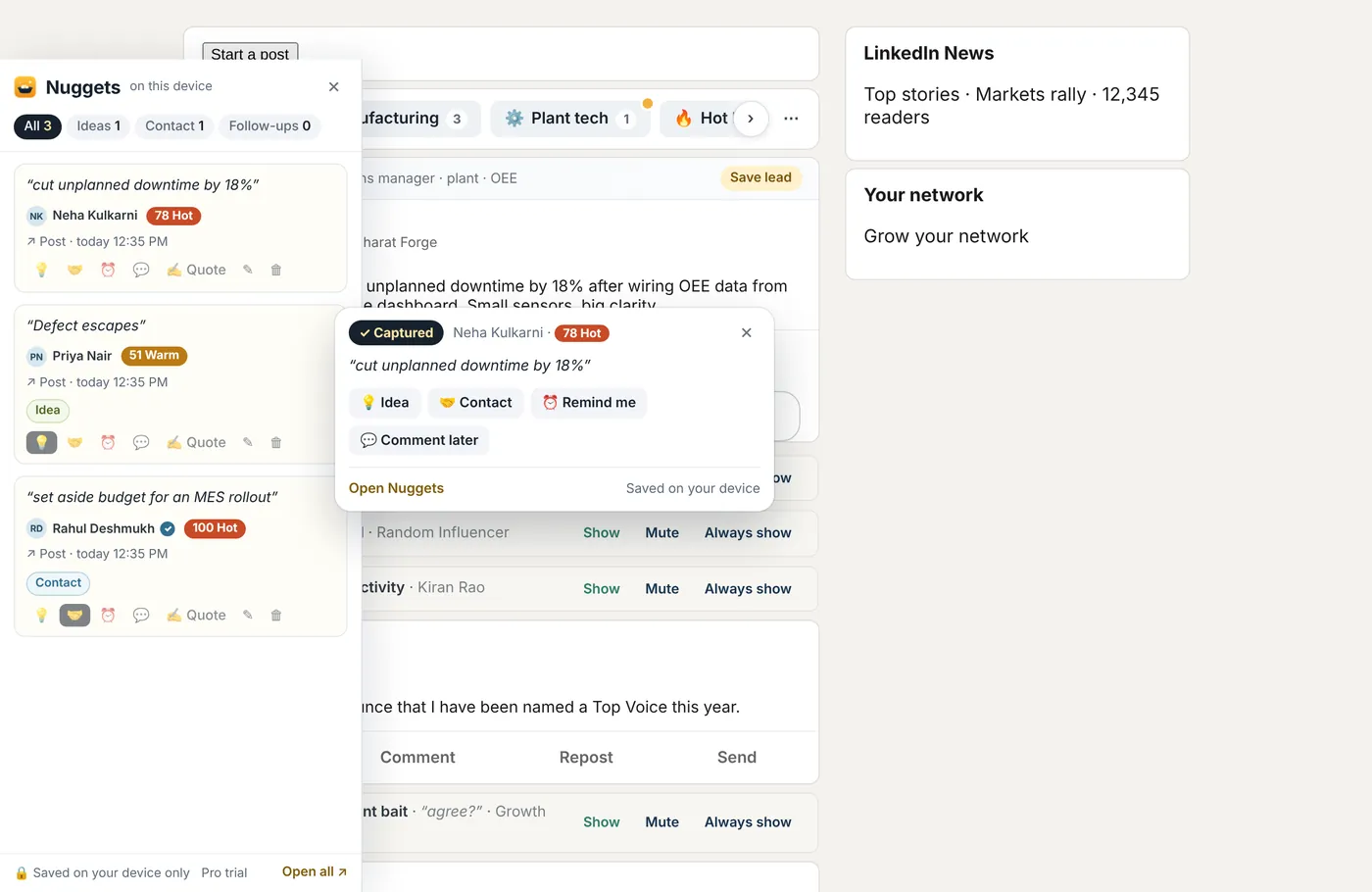Select the Plant tech topic chip
The image size is (1372, 892).
(570, 119)
